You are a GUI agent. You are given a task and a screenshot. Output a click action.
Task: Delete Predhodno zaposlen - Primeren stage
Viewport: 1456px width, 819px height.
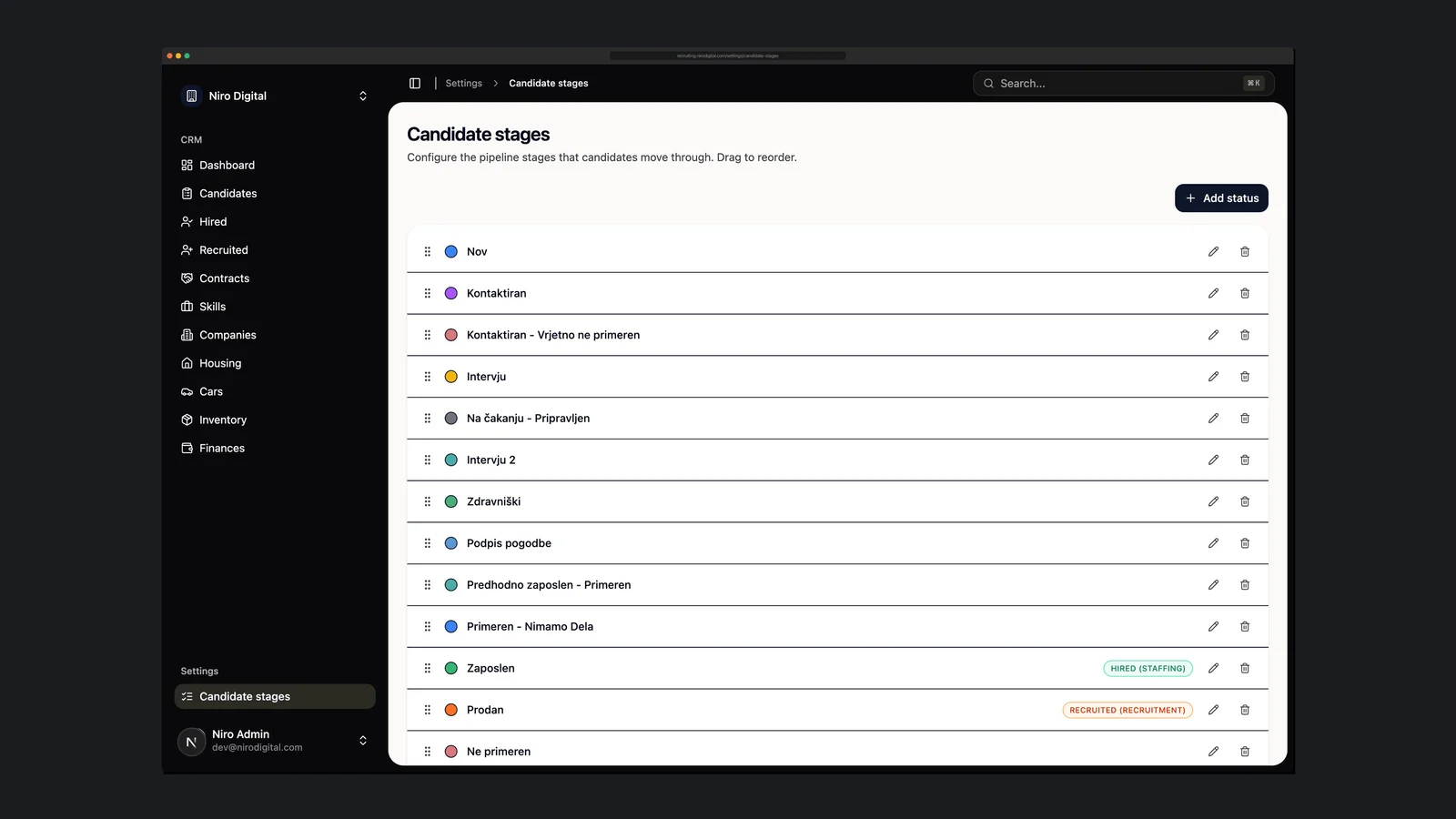click(x=1245, y=585)
